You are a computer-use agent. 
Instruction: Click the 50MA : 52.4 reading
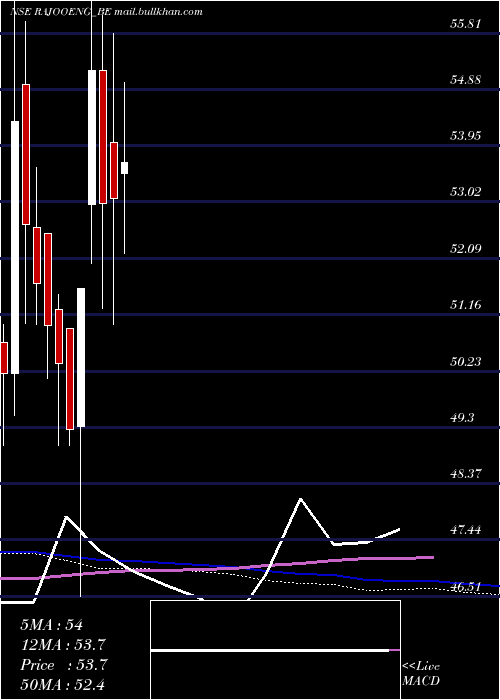pos(63,684)
